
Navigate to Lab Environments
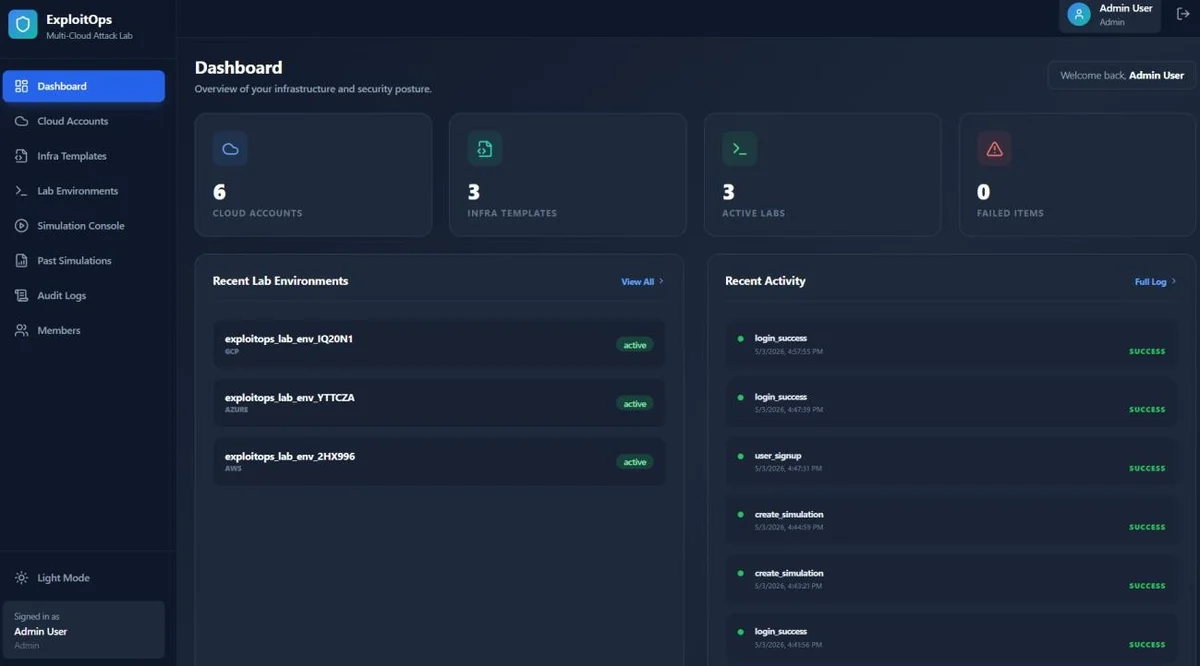tap(84, 191)
